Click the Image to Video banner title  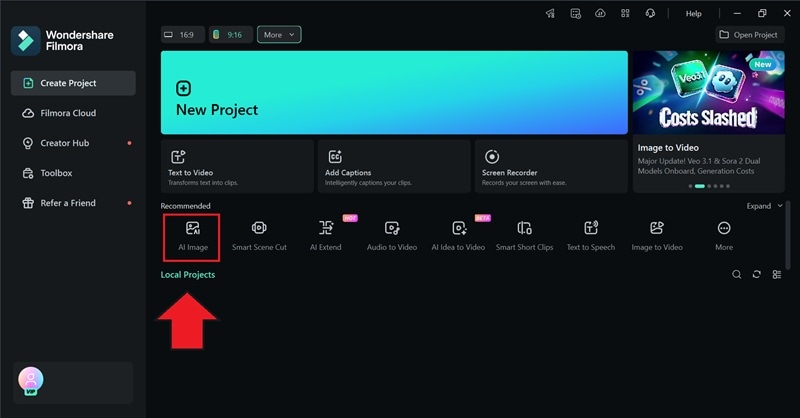(x=668, y=147)
